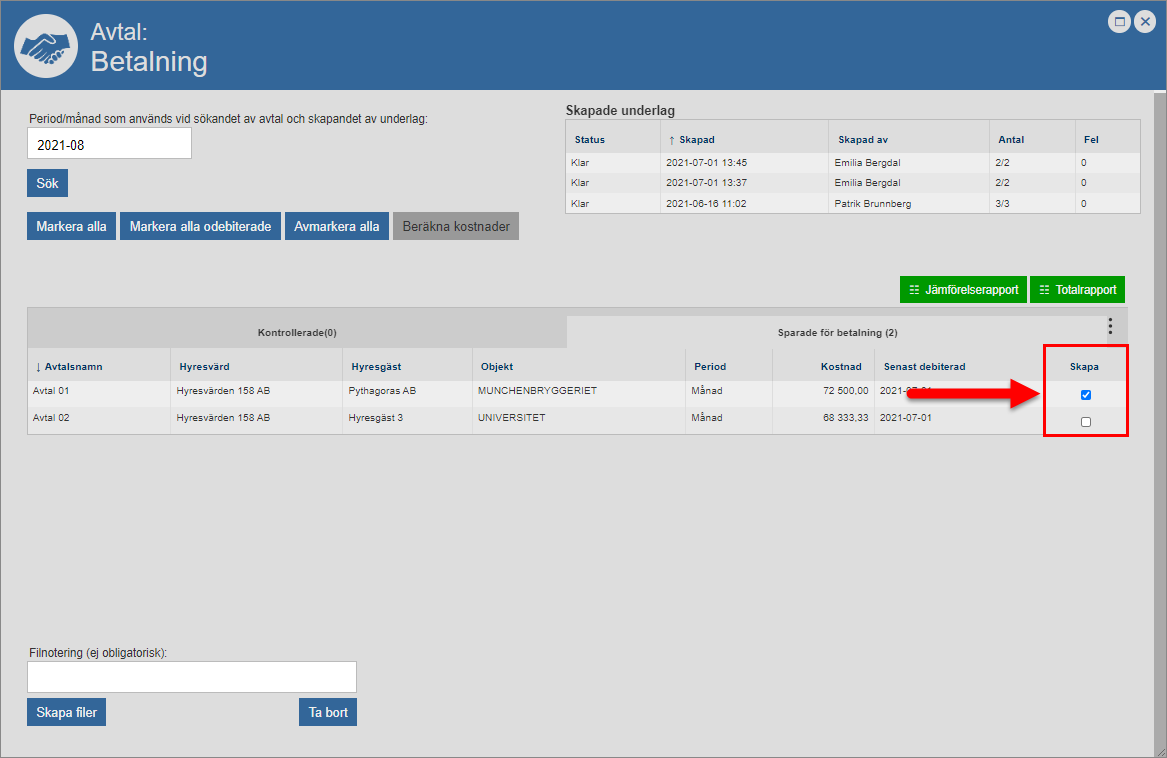Open the Jämförelserapport report
The height and width of the screenshot is (758, 1167).
[963, 290]
